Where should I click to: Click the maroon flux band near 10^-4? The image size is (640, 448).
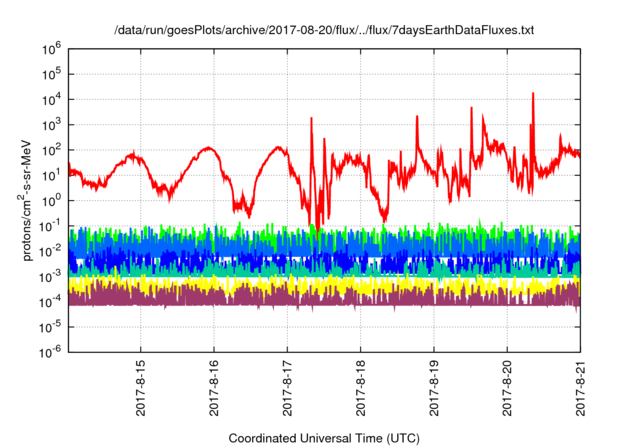tap(324, 298)
